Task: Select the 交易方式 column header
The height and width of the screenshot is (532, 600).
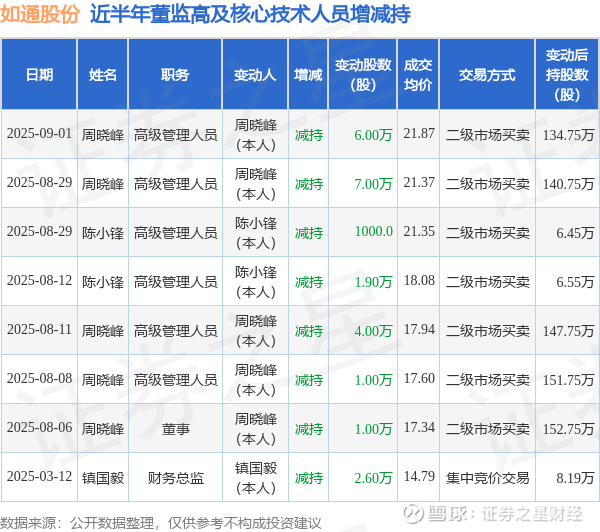Action: coord(487,74)
